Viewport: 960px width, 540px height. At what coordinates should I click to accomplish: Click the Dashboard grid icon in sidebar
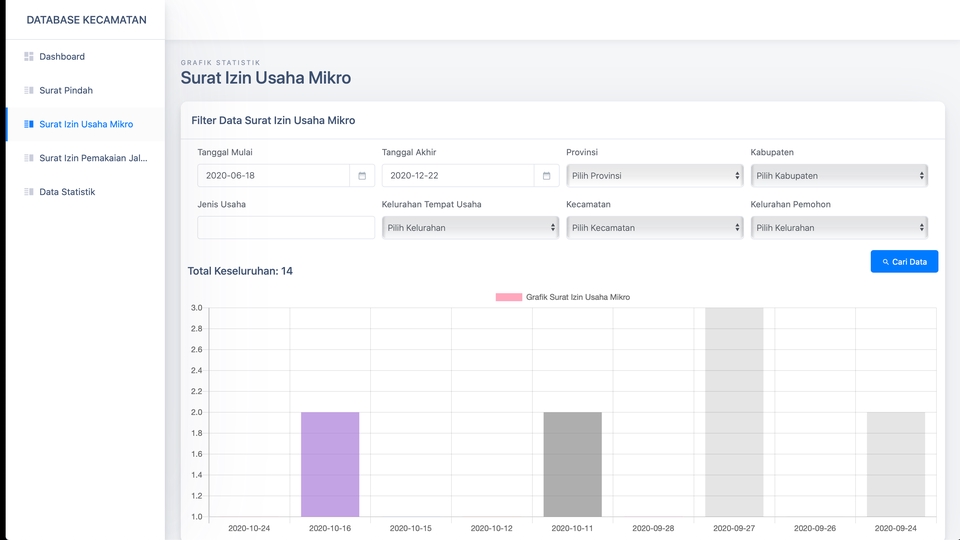[29, 57]
